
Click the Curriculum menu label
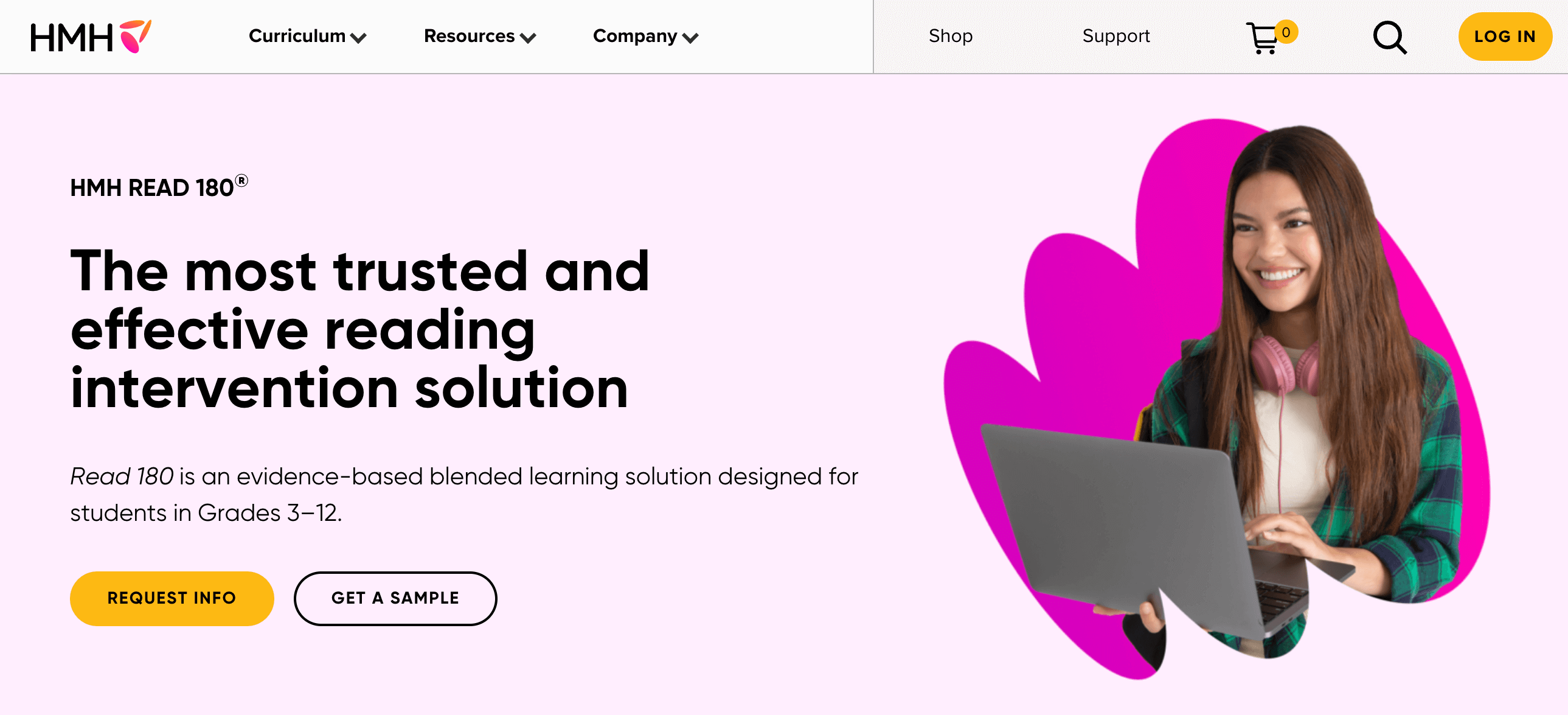click(297, 36)
